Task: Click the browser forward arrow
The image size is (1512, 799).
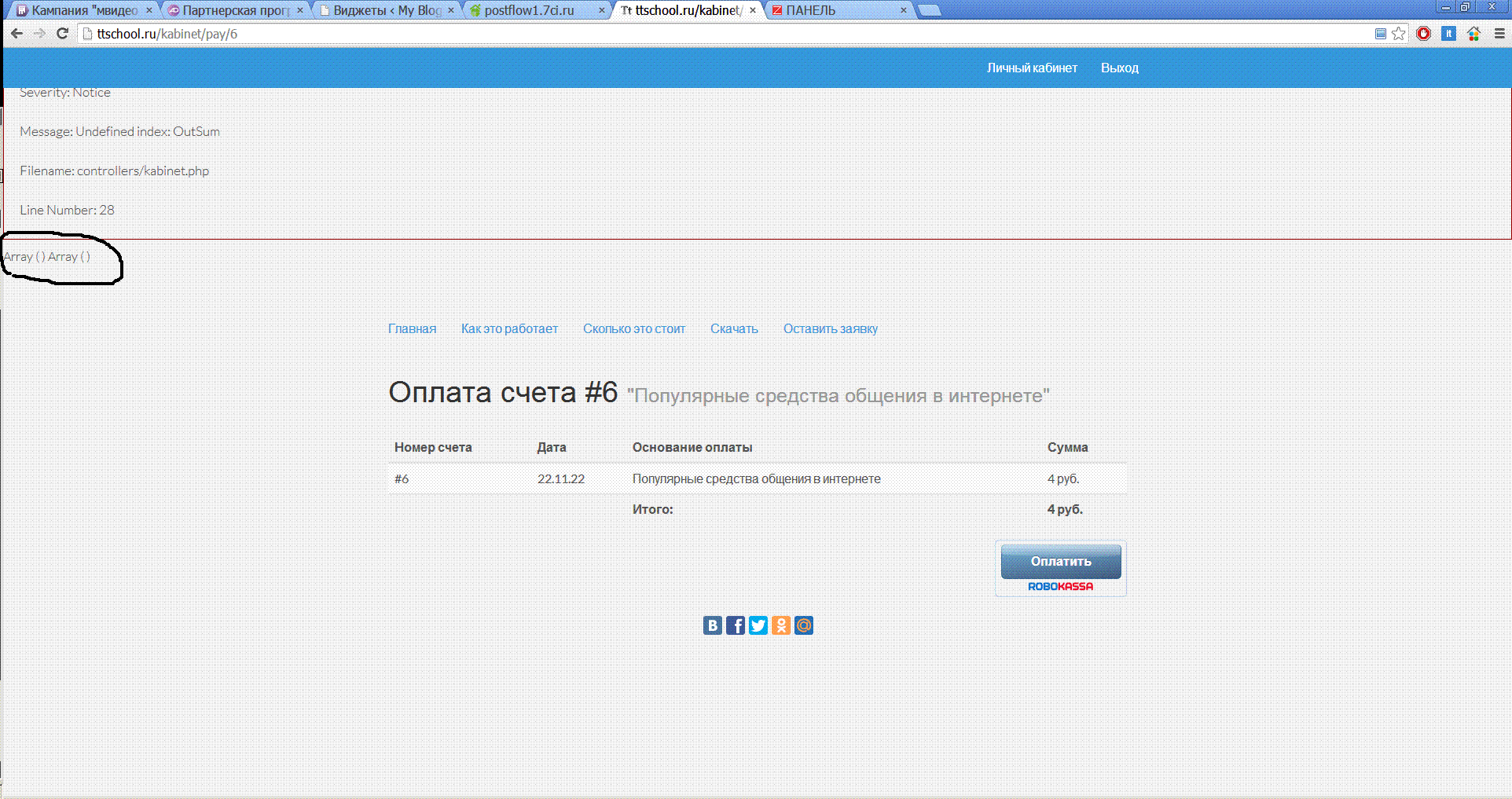Action: [39, 34]
